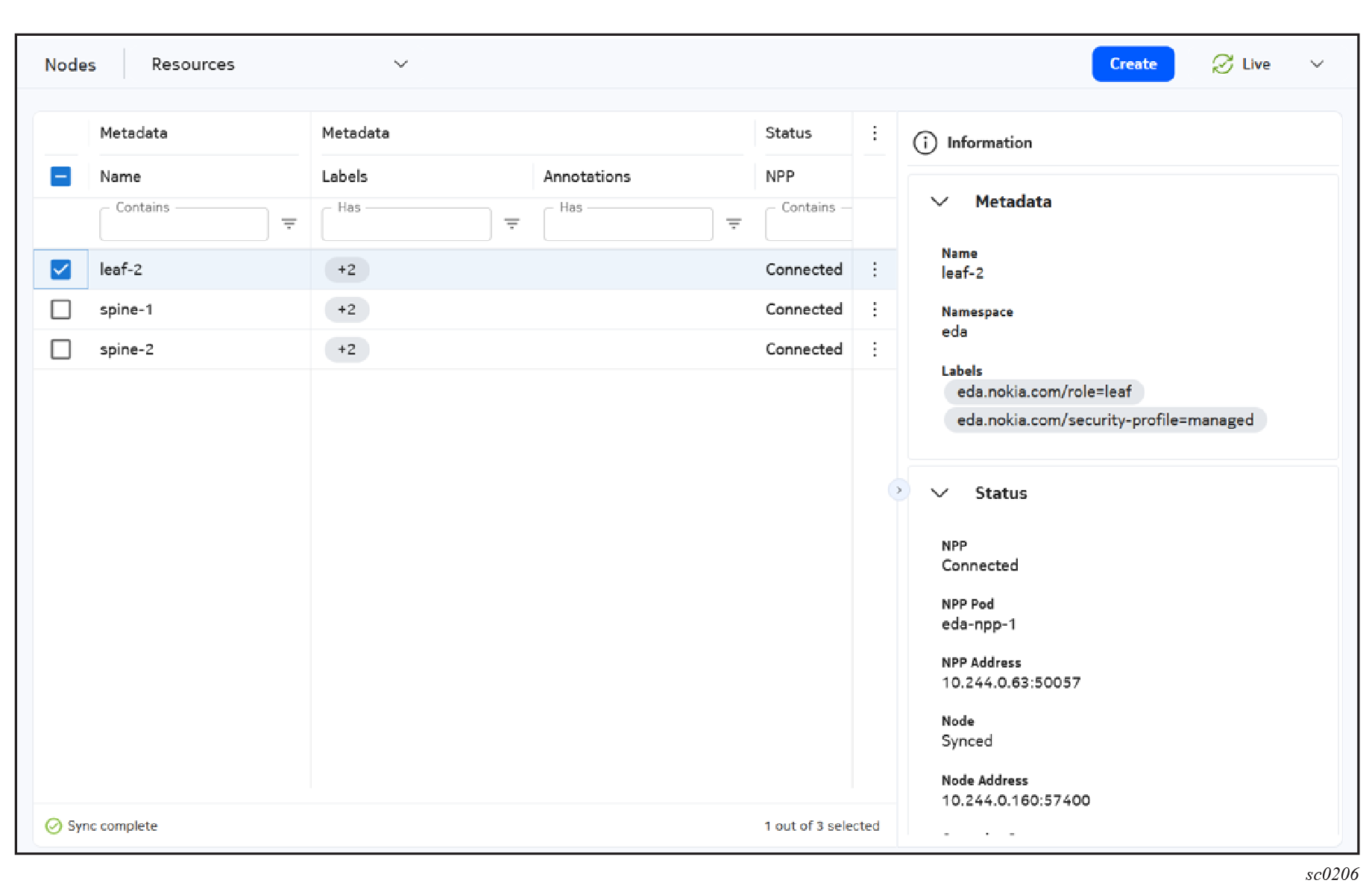
Task: Select the spine-2 row checkbox
Action: point(61,349)
